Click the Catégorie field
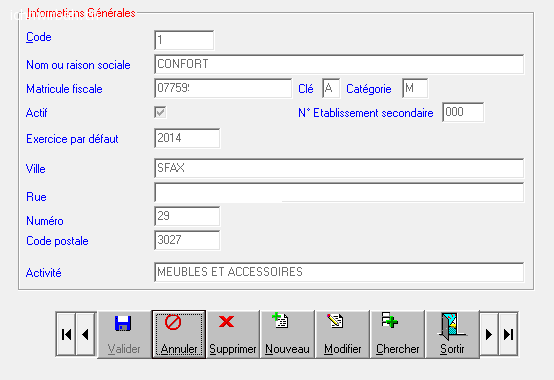Viewport: 554px width, 380px height. point(415,88)
